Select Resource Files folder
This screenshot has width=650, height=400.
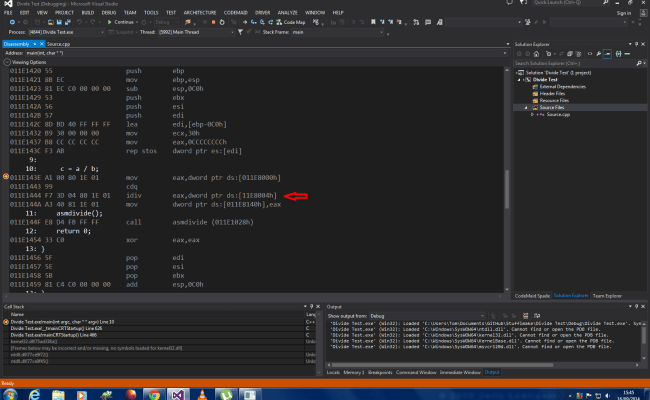tap(554, 100)
